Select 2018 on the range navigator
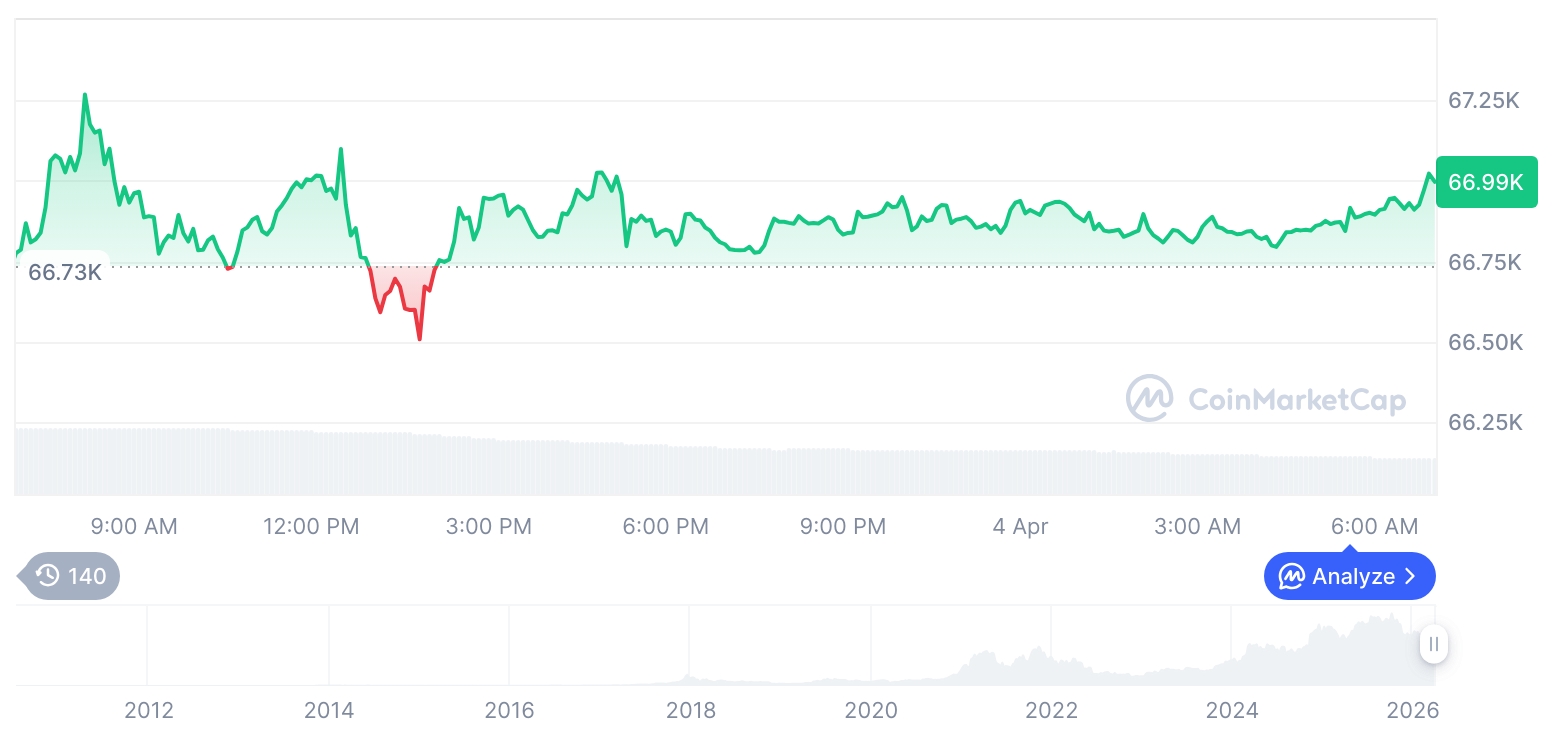Viewport: 1566px width, 732px height. [x=691, y=711]
